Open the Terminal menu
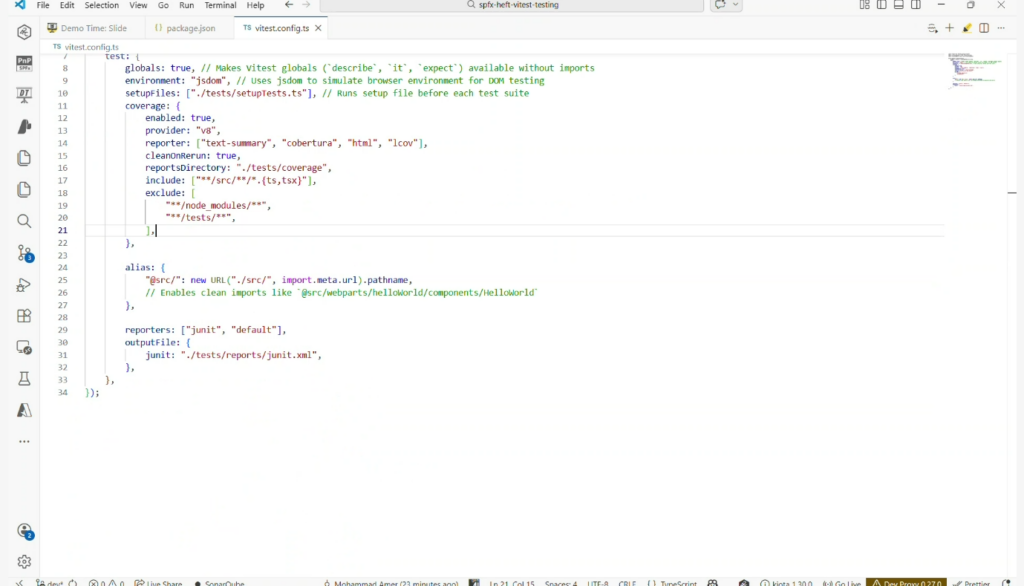1024x586 pixels. (x=220, y=5)
